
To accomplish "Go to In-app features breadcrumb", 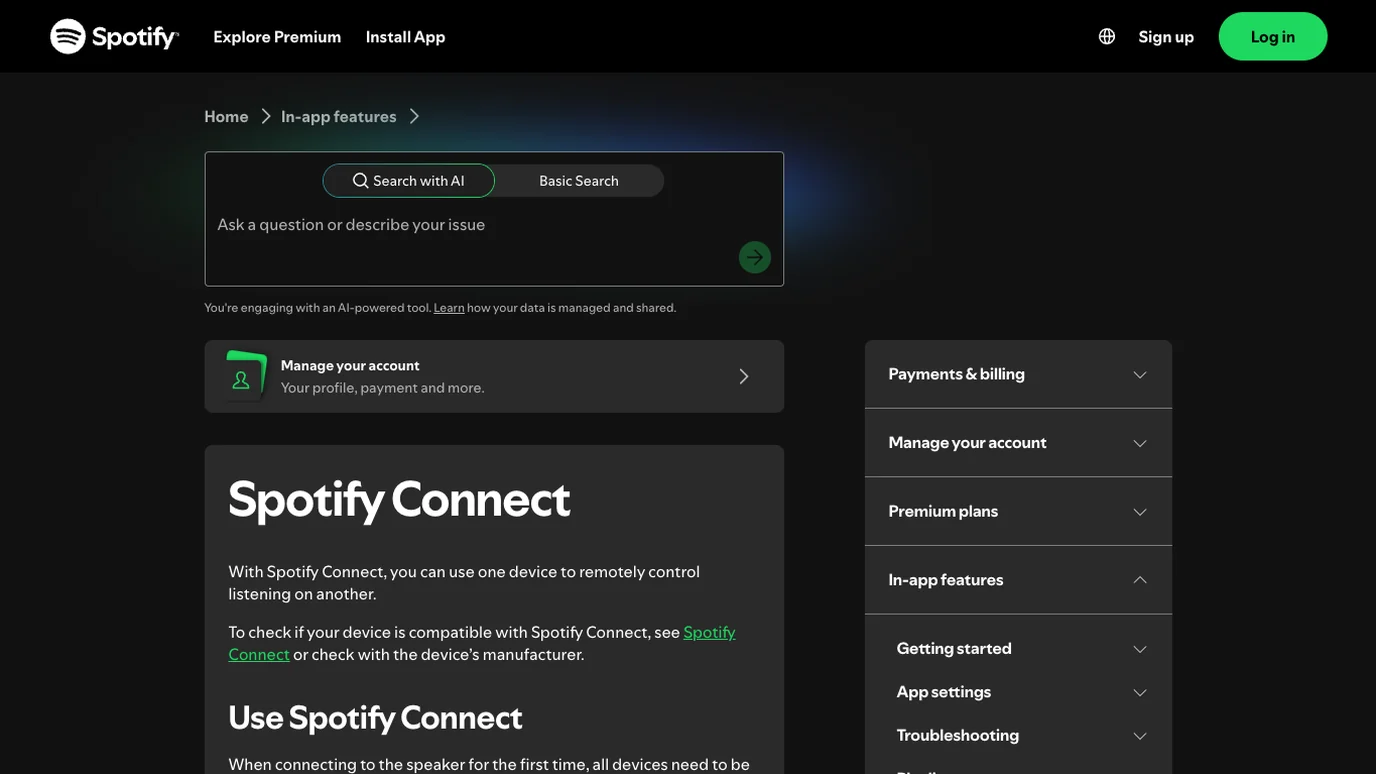I will point(338,116).
